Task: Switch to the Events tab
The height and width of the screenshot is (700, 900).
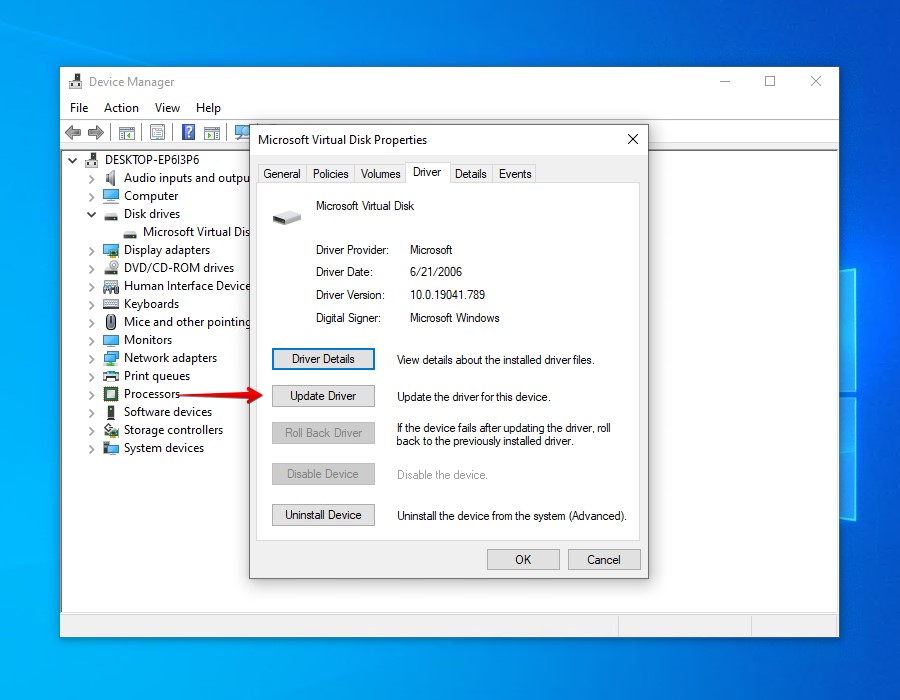Action: (x=515, y=174)
